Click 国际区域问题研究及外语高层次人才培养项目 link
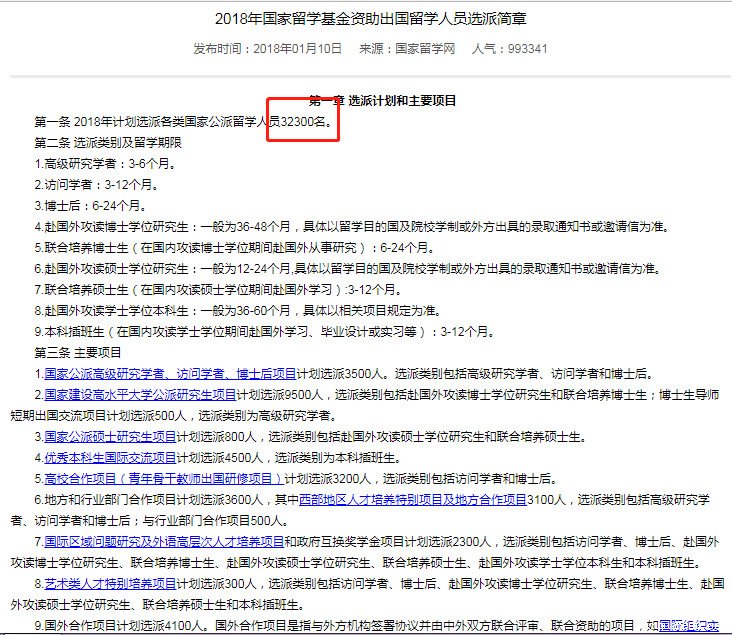The width and height of the screenshot is (732, 635). pos(164,541)
